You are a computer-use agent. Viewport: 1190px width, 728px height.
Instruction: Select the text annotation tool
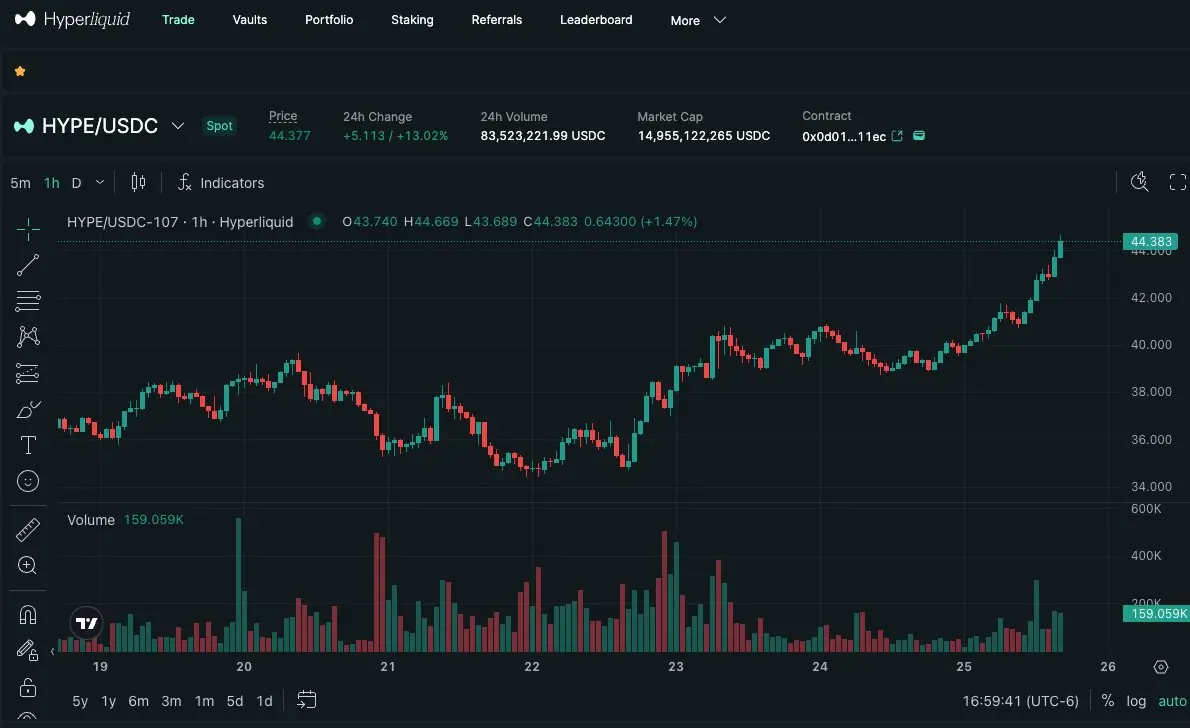28,445
